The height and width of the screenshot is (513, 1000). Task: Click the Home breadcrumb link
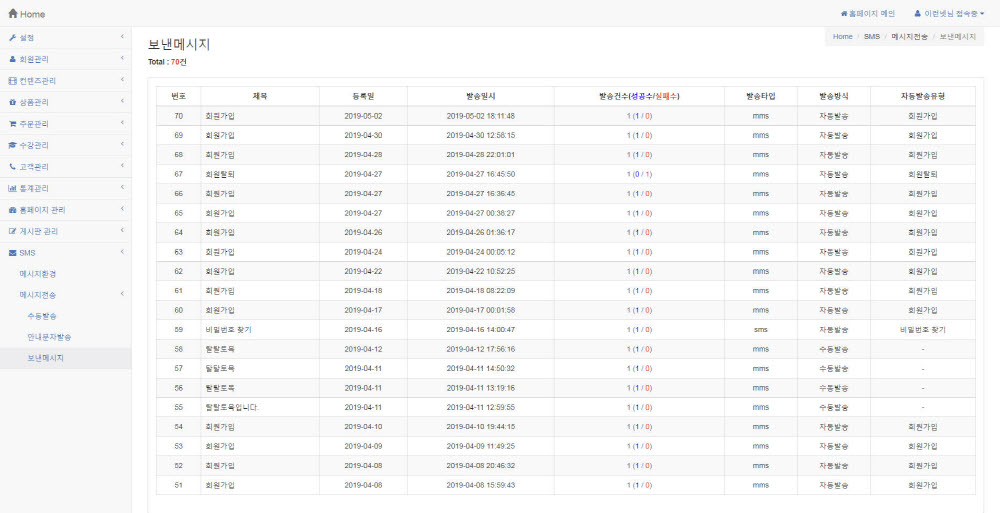[842, 37]
